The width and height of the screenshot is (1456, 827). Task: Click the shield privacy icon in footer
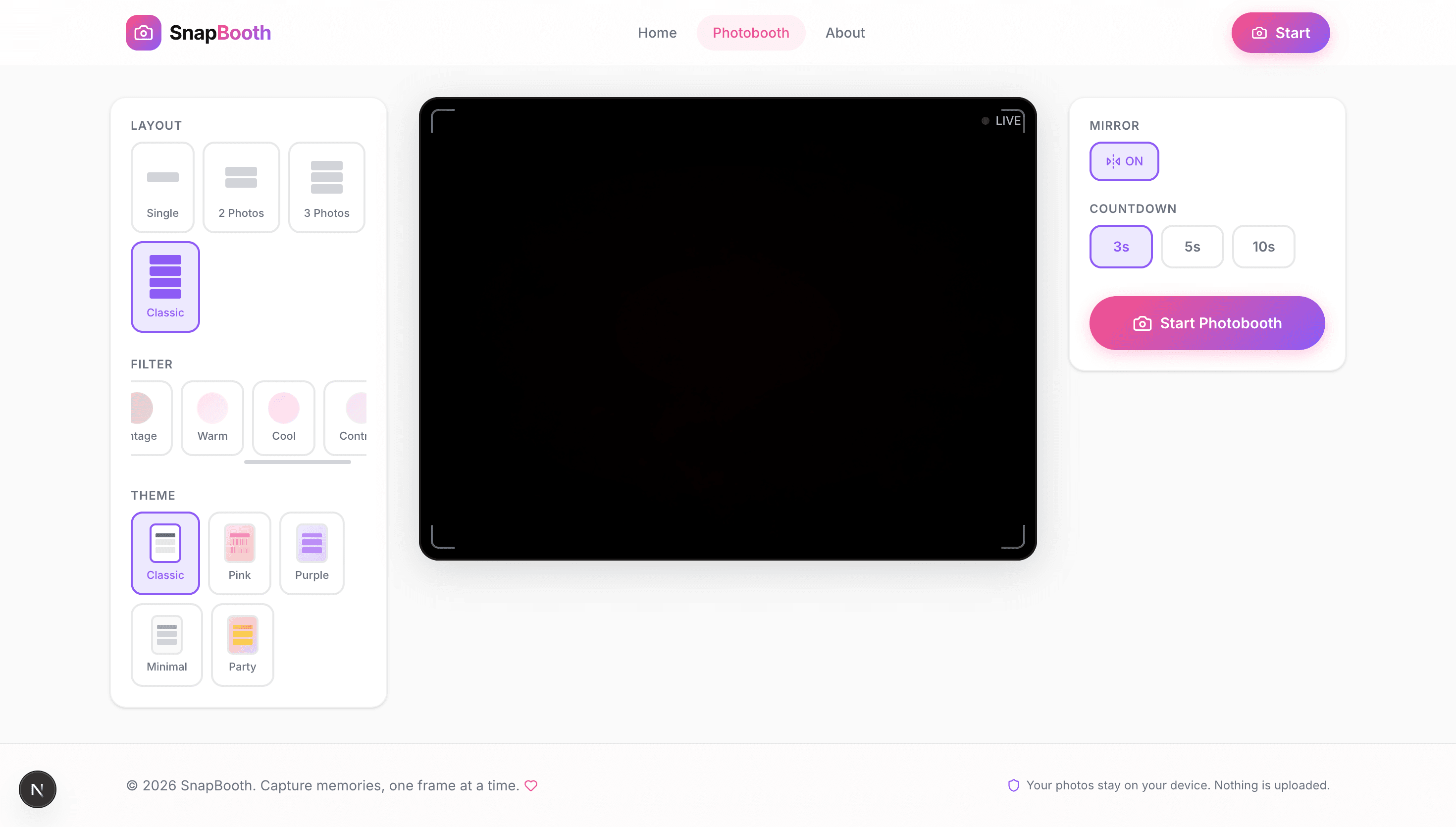point(1014,785)
